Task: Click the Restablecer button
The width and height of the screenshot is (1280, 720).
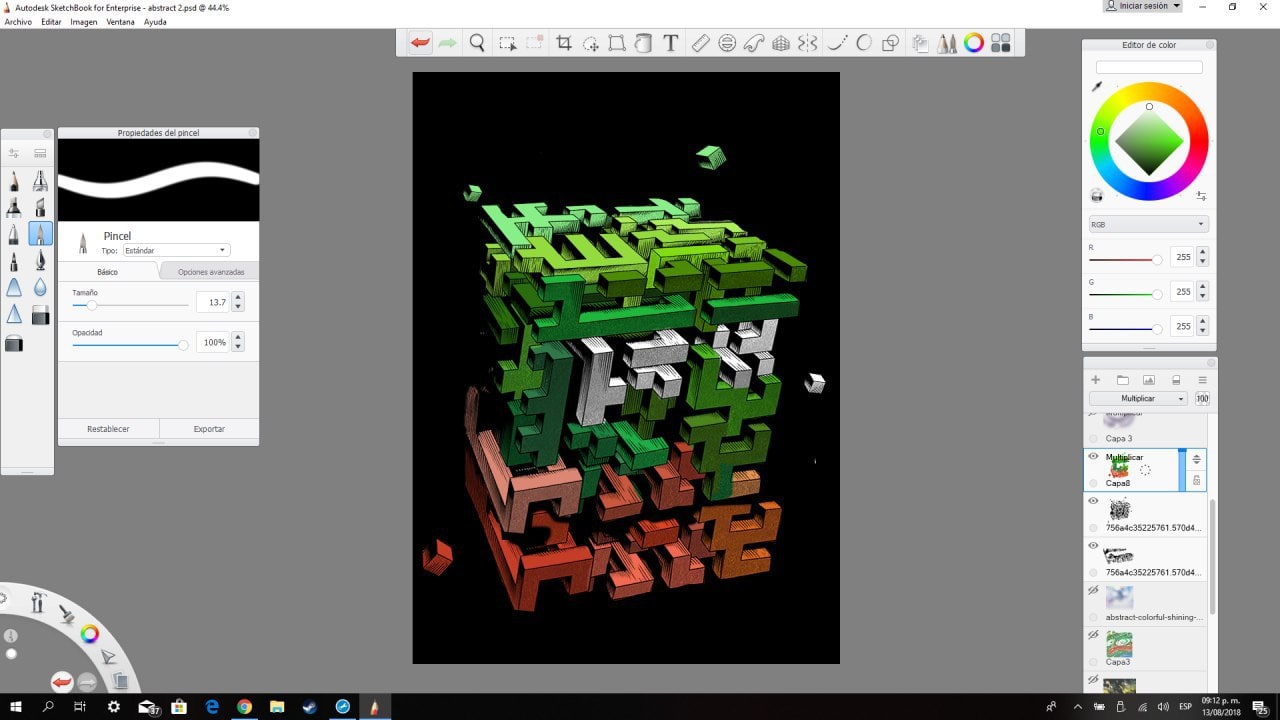Action: tap(108, 429)
